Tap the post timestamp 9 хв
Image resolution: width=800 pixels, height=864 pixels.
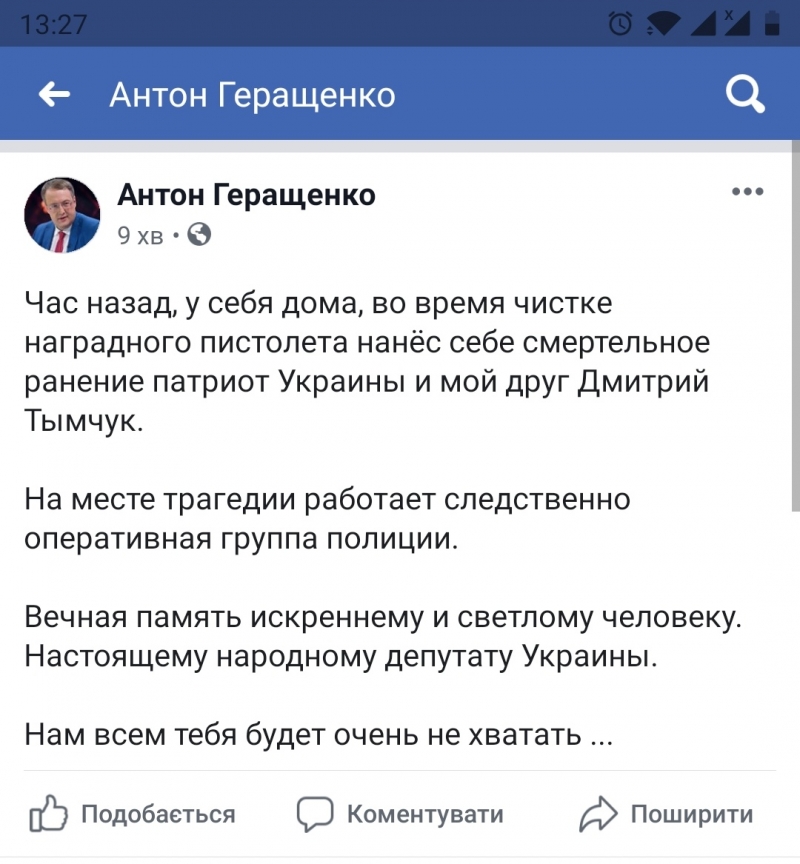pos(140,236)
